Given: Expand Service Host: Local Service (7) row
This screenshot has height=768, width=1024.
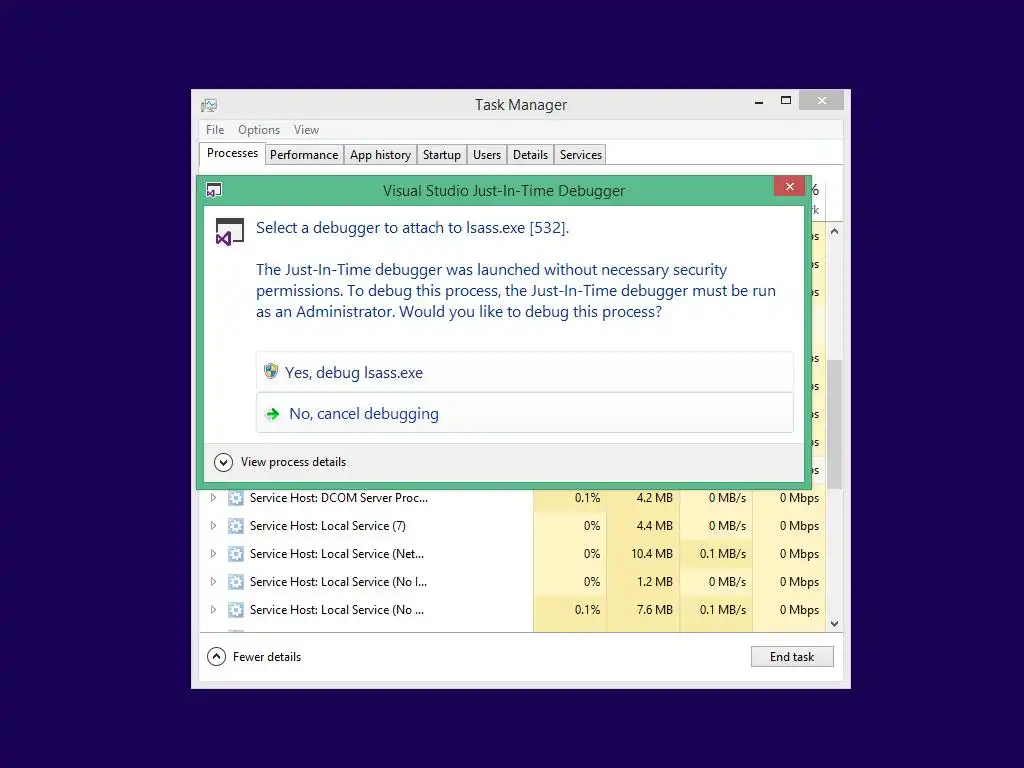Looking at the screenshot, I should [213, 526].
